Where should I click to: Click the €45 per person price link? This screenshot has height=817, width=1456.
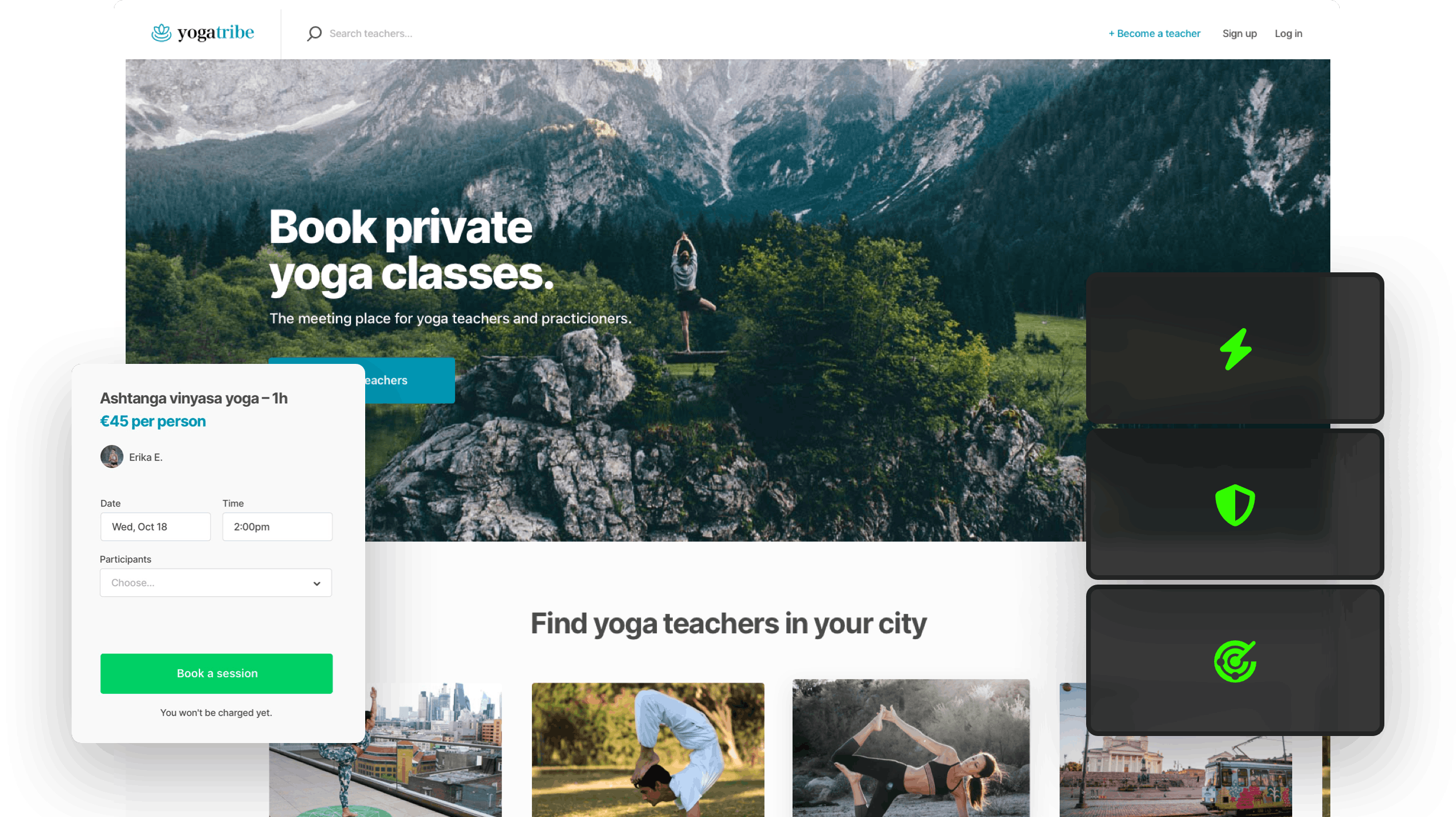[x=153, y=421]
